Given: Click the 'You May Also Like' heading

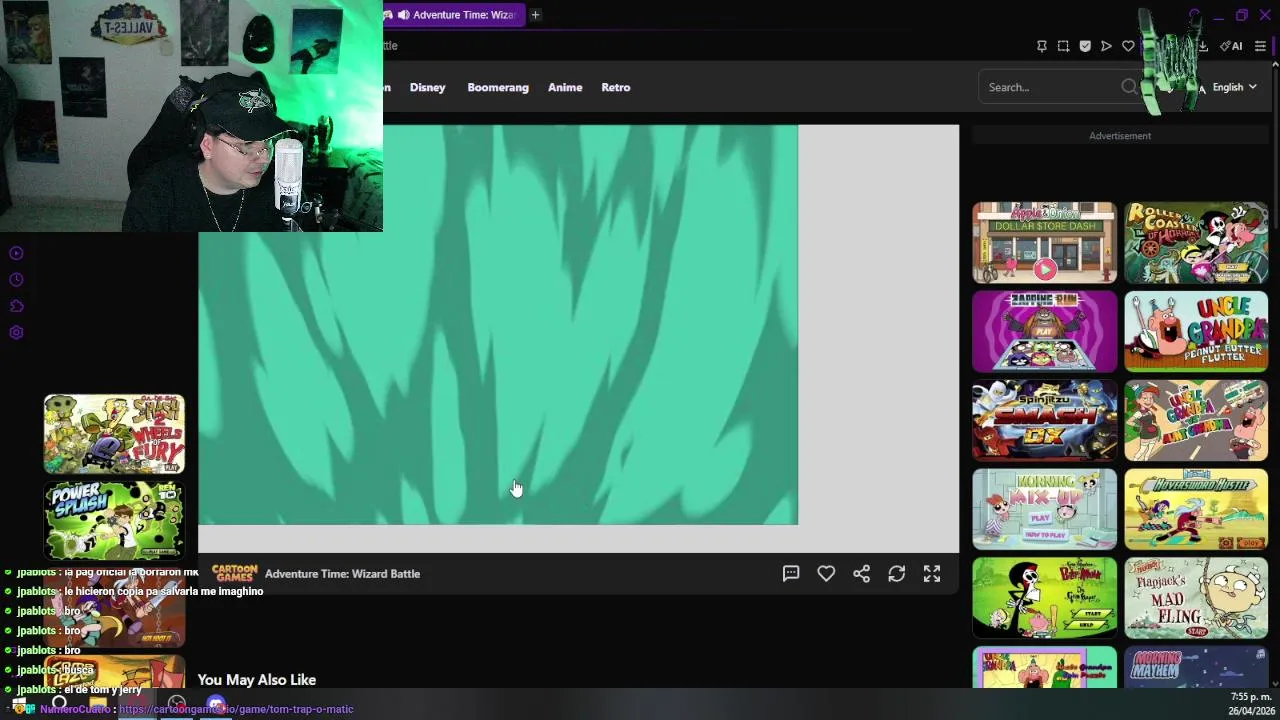Looking at the screenshot, I should coord(257,680).
